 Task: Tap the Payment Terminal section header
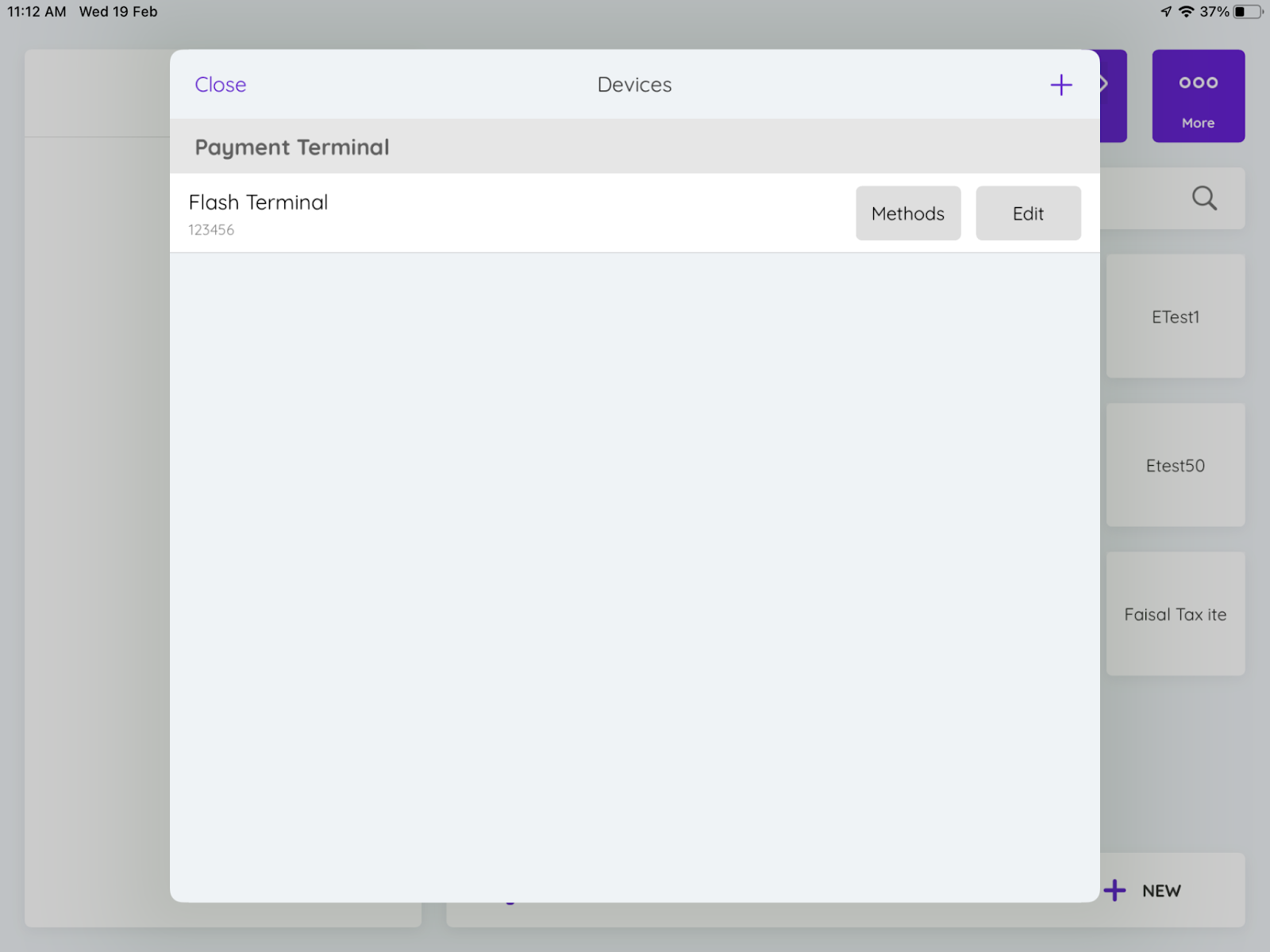292,148
